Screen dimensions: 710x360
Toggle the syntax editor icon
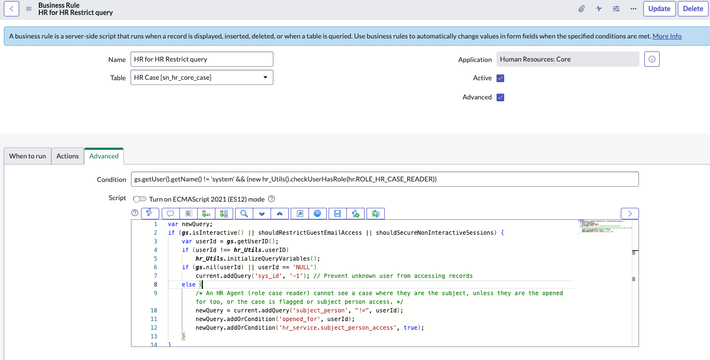click(x=149, y=213)
